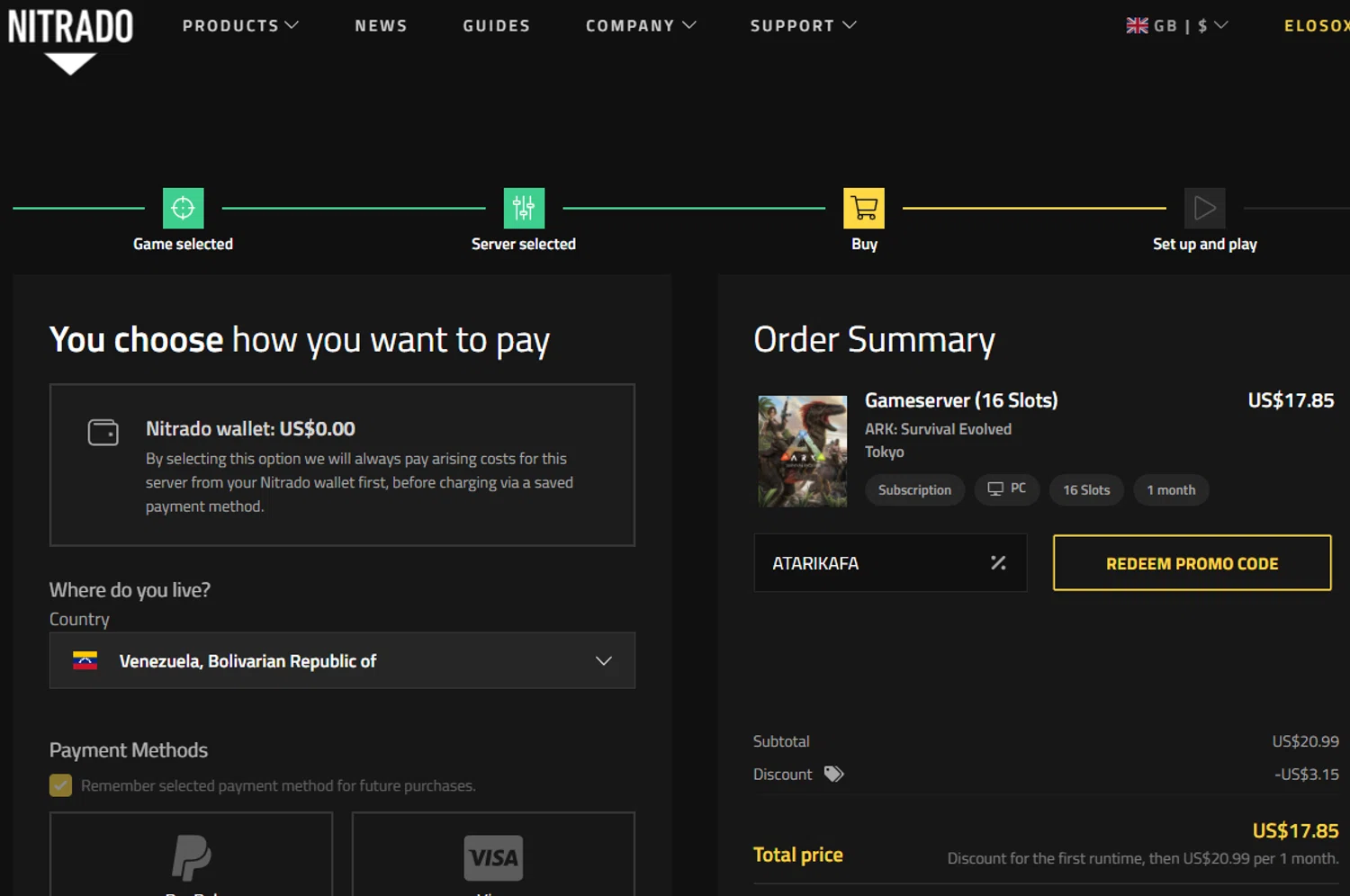Click the Tokyo location text
Image resolution: width=1350 pixels, height=896 pixels.
click(x=884, y=452)
